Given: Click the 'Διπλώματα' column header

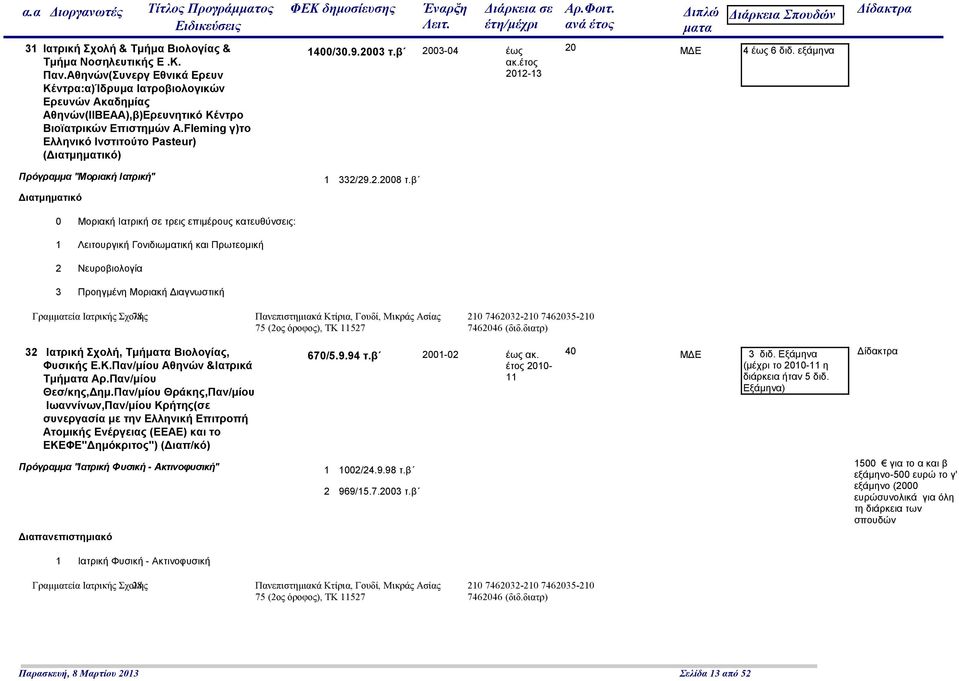Looking at the screenshot, I should [x=700, y=20].
